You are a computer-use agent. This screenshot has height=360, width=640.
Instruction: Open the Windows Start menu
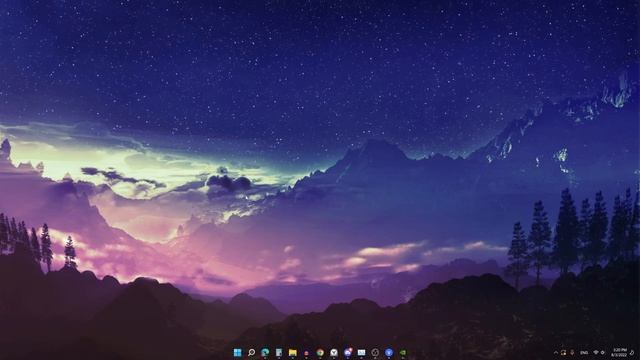pos(237,352)
